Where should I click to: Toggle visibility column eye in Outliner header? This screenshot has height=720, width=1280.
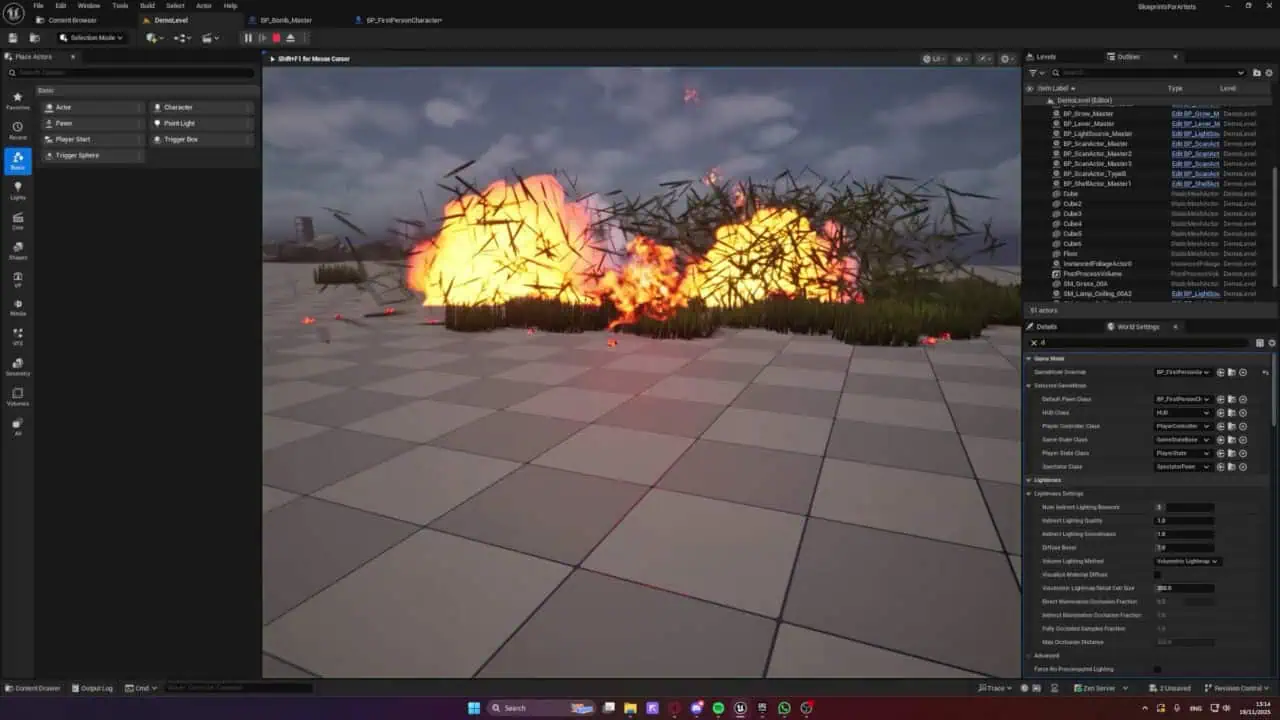tap(1030, 88)
